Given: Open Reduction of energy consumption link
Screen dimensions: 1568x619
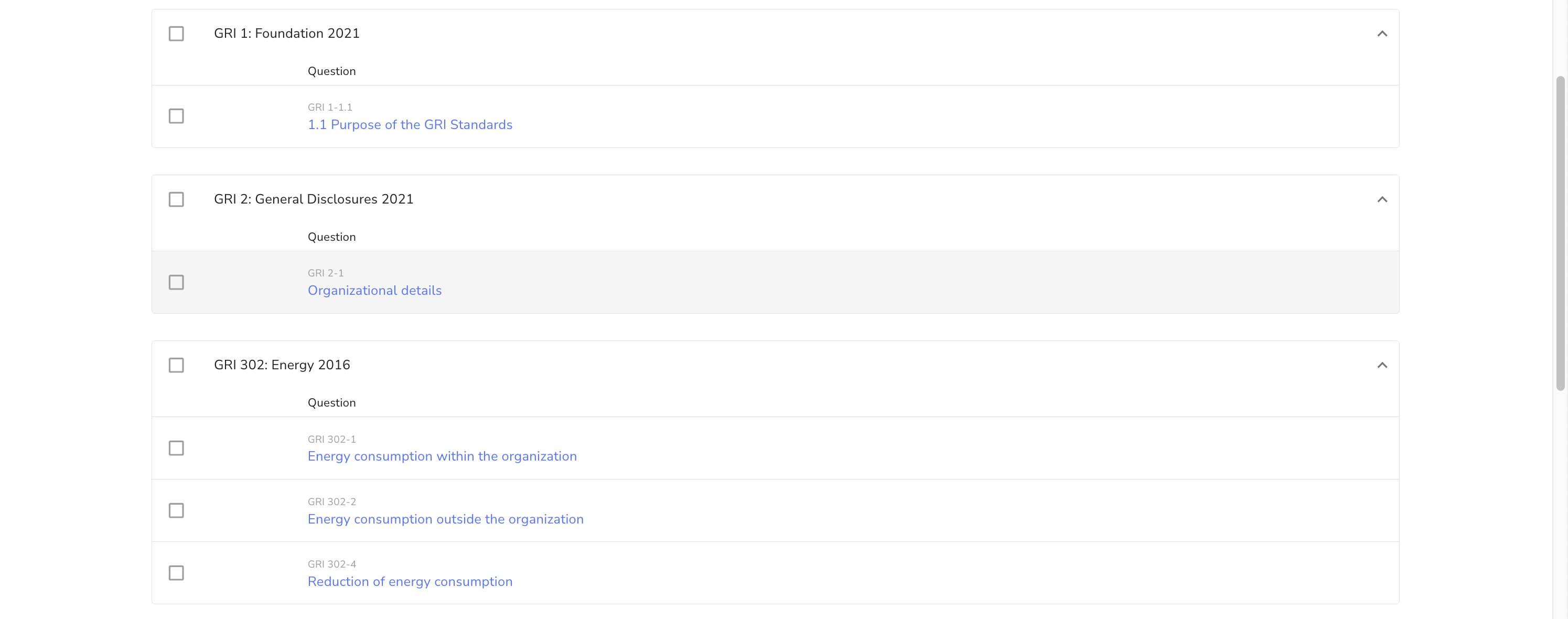Looking at the screenshot, I should [410, 582].
